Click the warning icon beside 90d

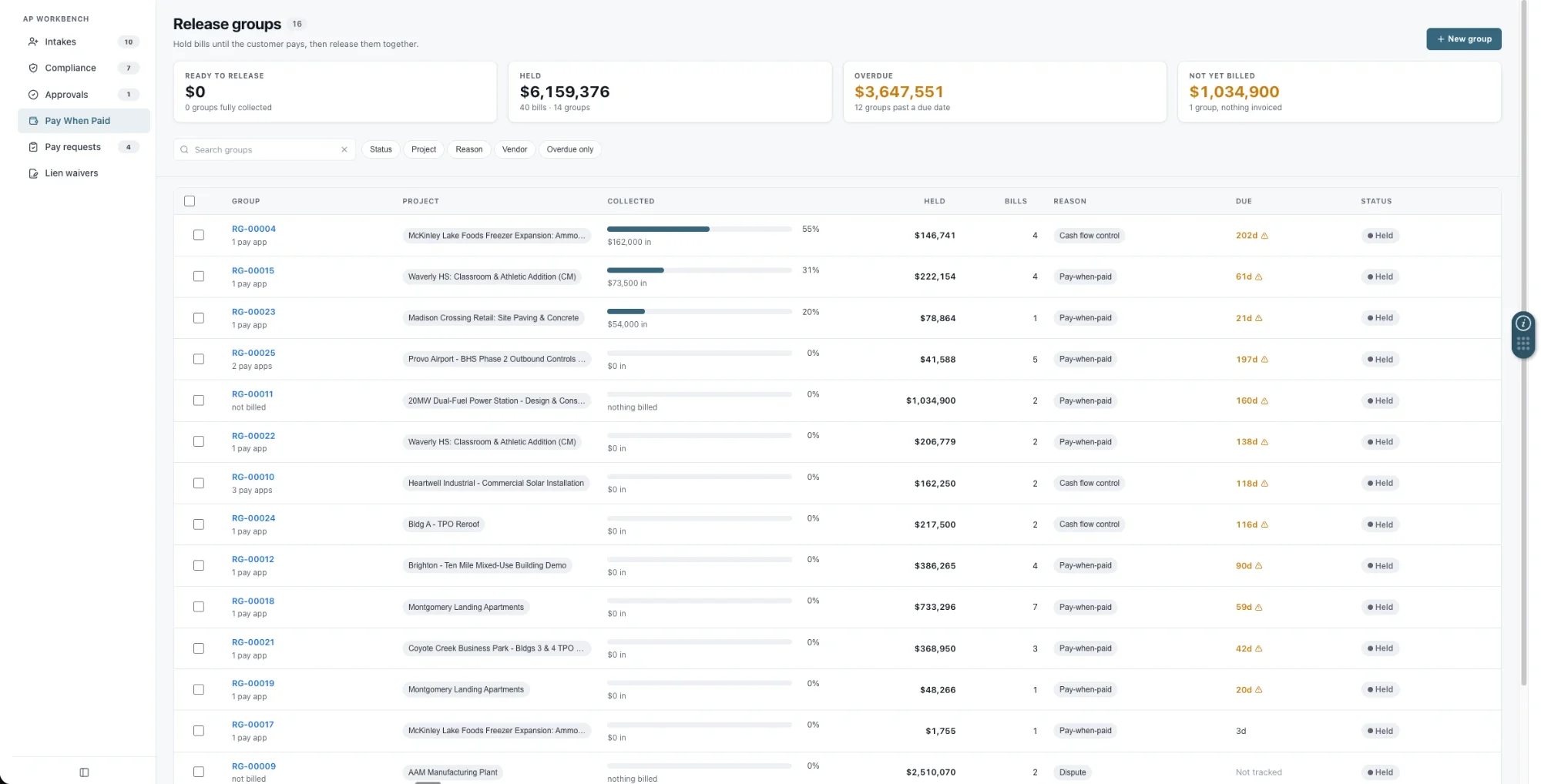(1259, 565)
